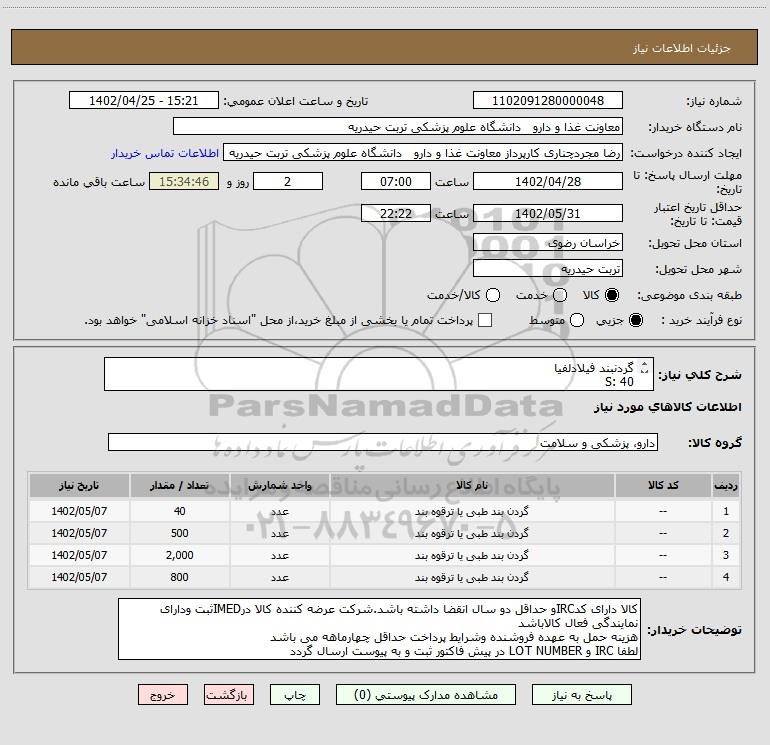Click the deadline hour field 07:00
Image resolution: width=770 pixels, height=745 pixels.
click(x=396, y=182)
